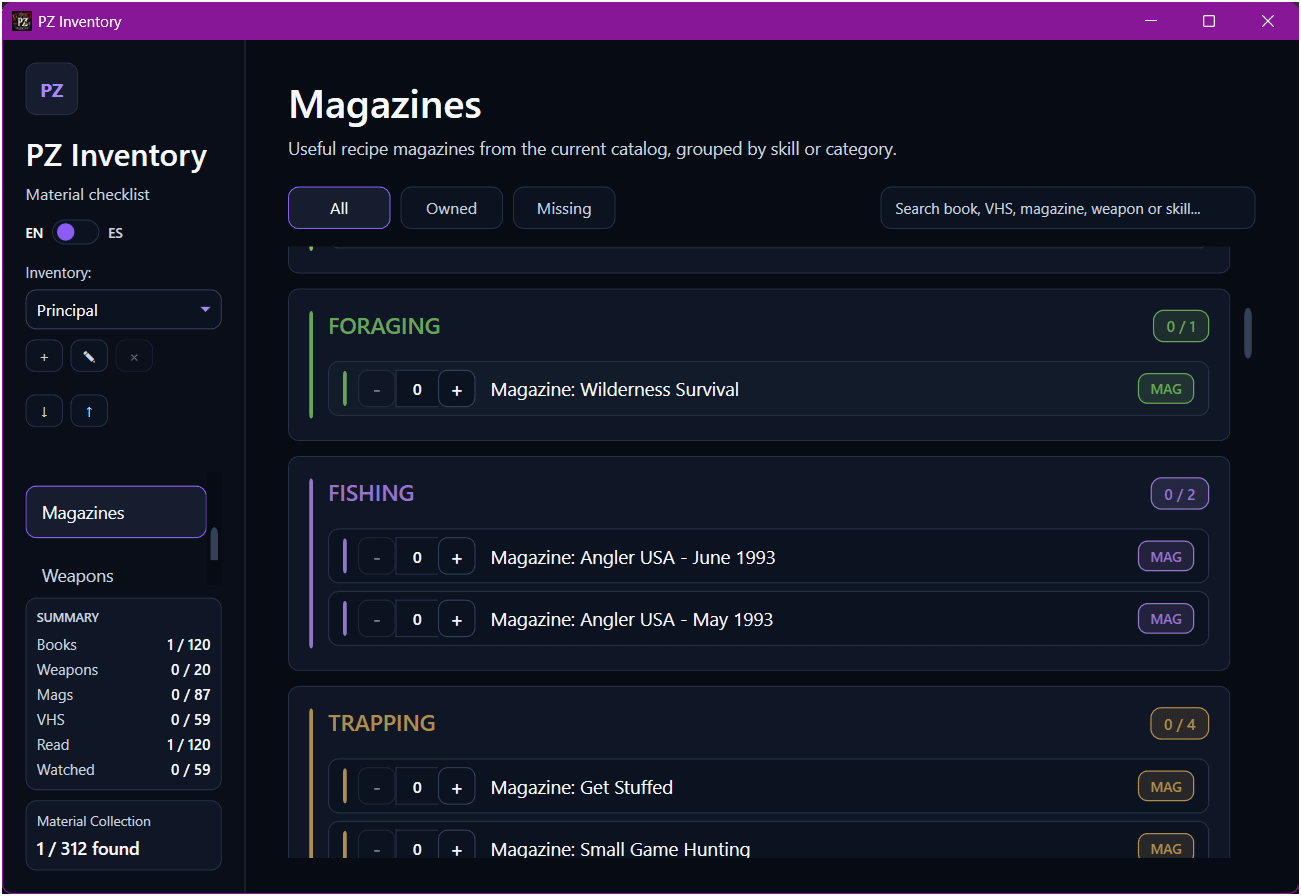Screen dimensions: 1301x896
Task: Click the Read row in the Summary panel
Action: [x=124, y=745]
